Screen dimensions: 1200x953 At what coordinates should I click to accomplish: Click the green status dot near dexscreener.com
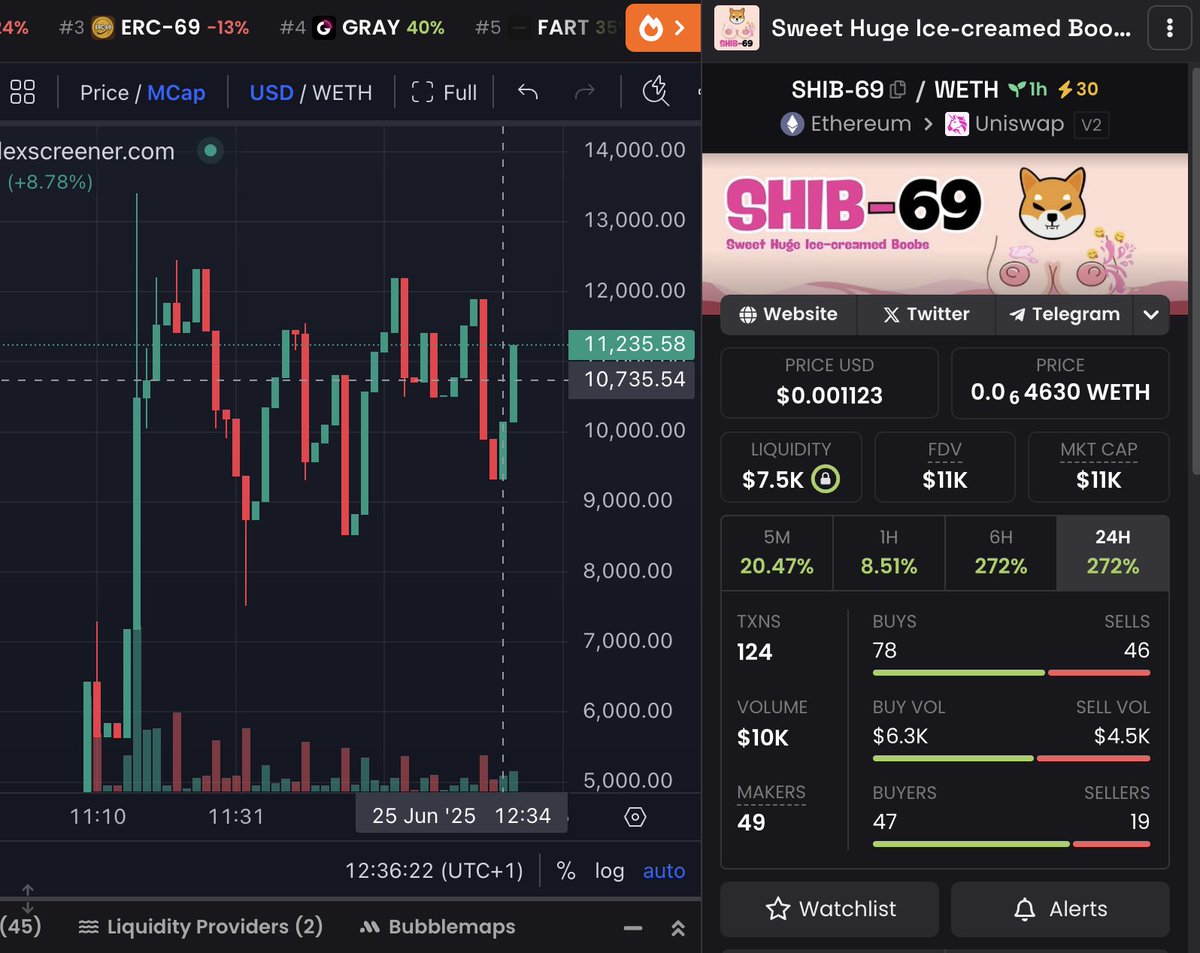click(210, 152)
